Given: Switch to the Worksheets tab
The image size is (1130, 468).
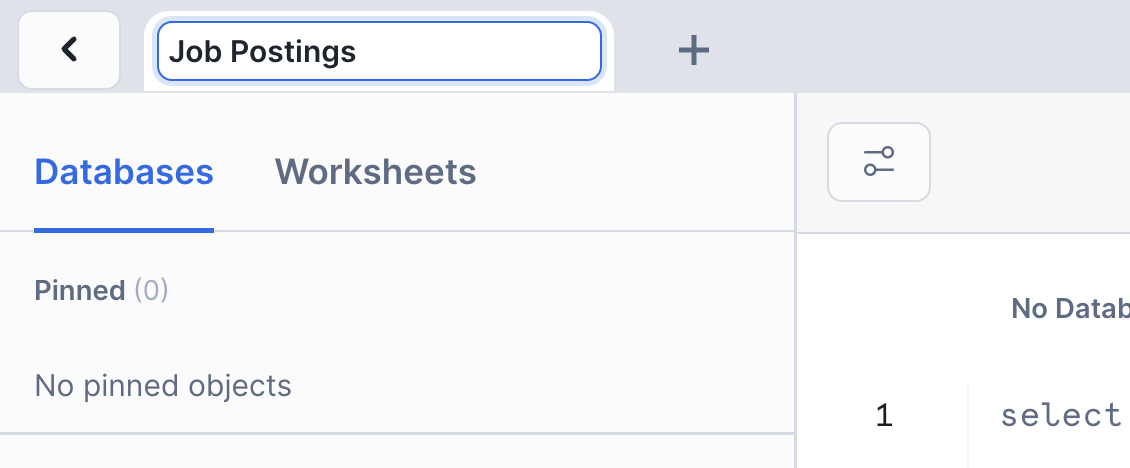Looking at the screenshot, I should (x=375, y=172).
